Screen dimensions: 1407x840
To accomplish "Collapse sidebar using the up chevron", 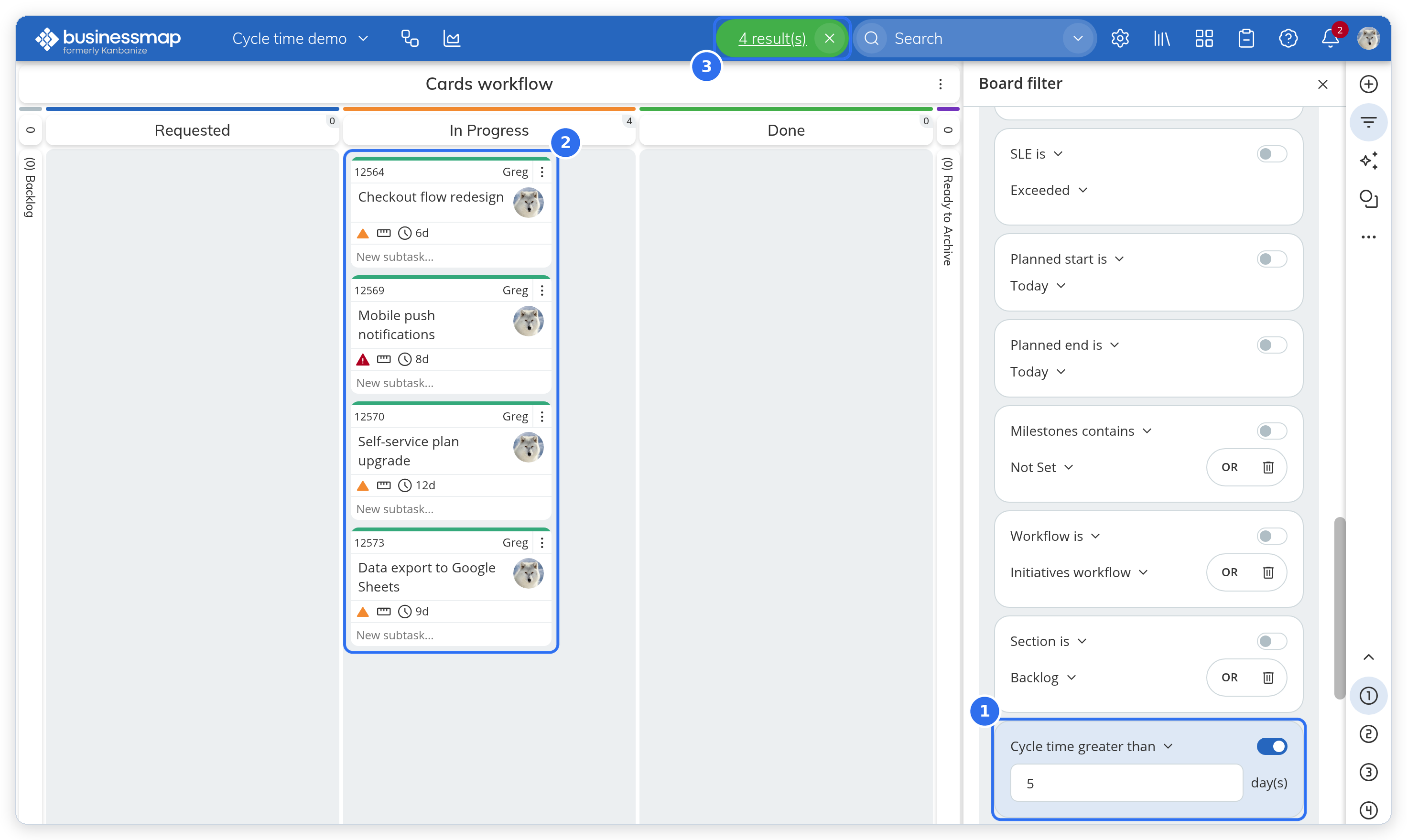I will 1368,658.
